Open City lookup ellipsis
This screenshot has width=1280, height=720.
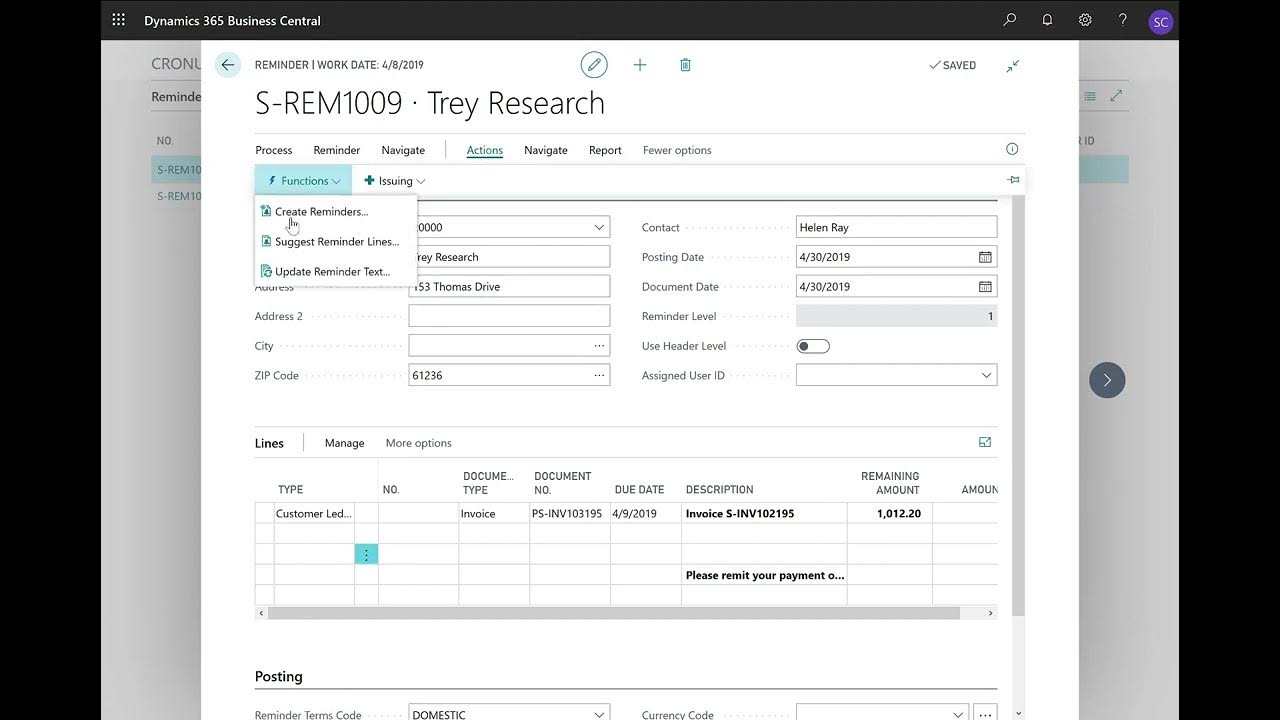coord(599,346)
